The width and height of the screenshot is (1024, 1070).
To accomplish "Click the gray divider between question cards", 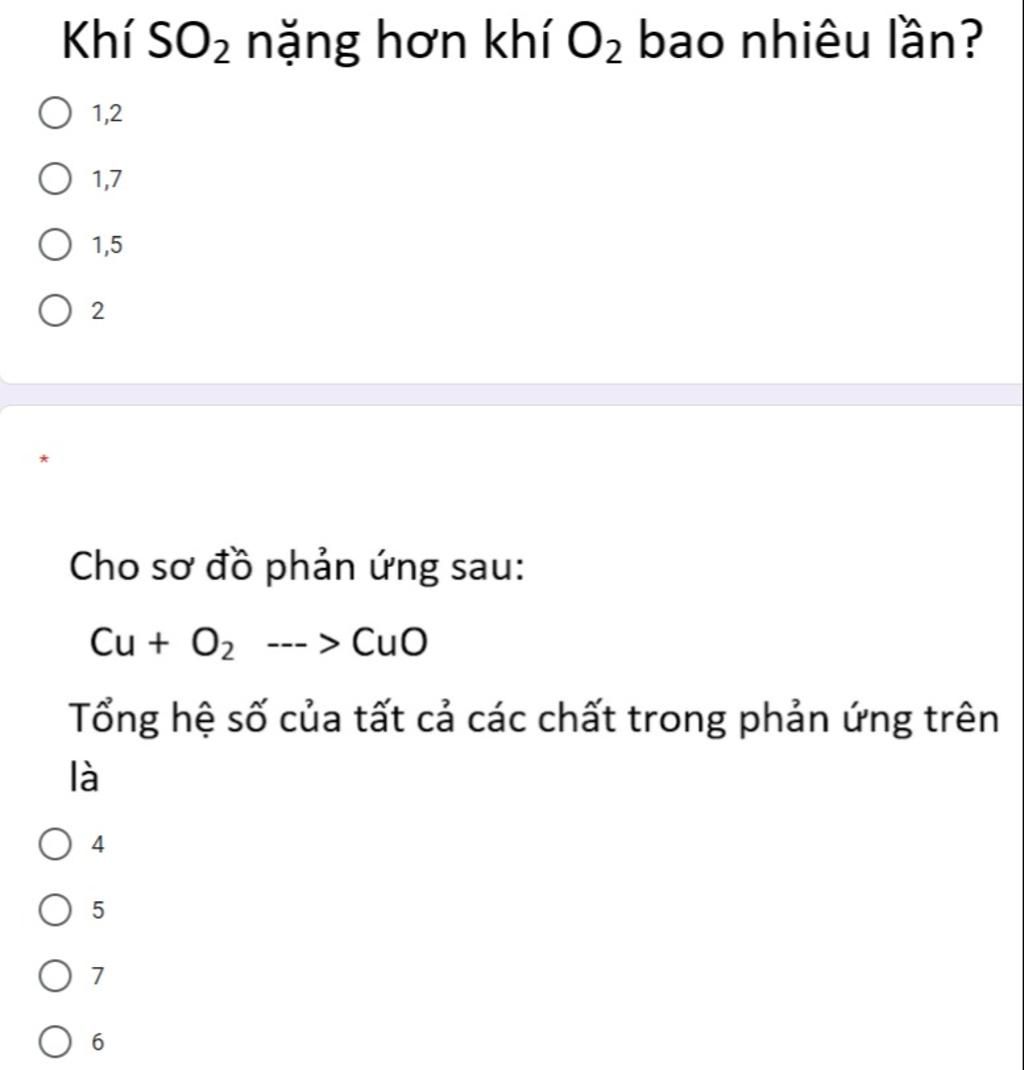I will tap(512, 394).
